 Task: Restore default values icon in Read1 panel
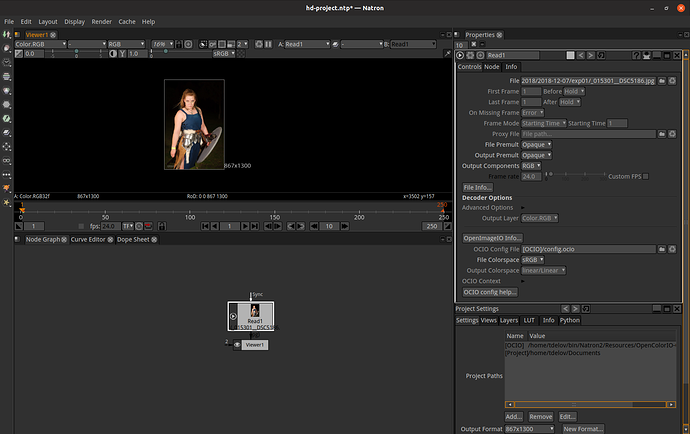click(601, 55)
